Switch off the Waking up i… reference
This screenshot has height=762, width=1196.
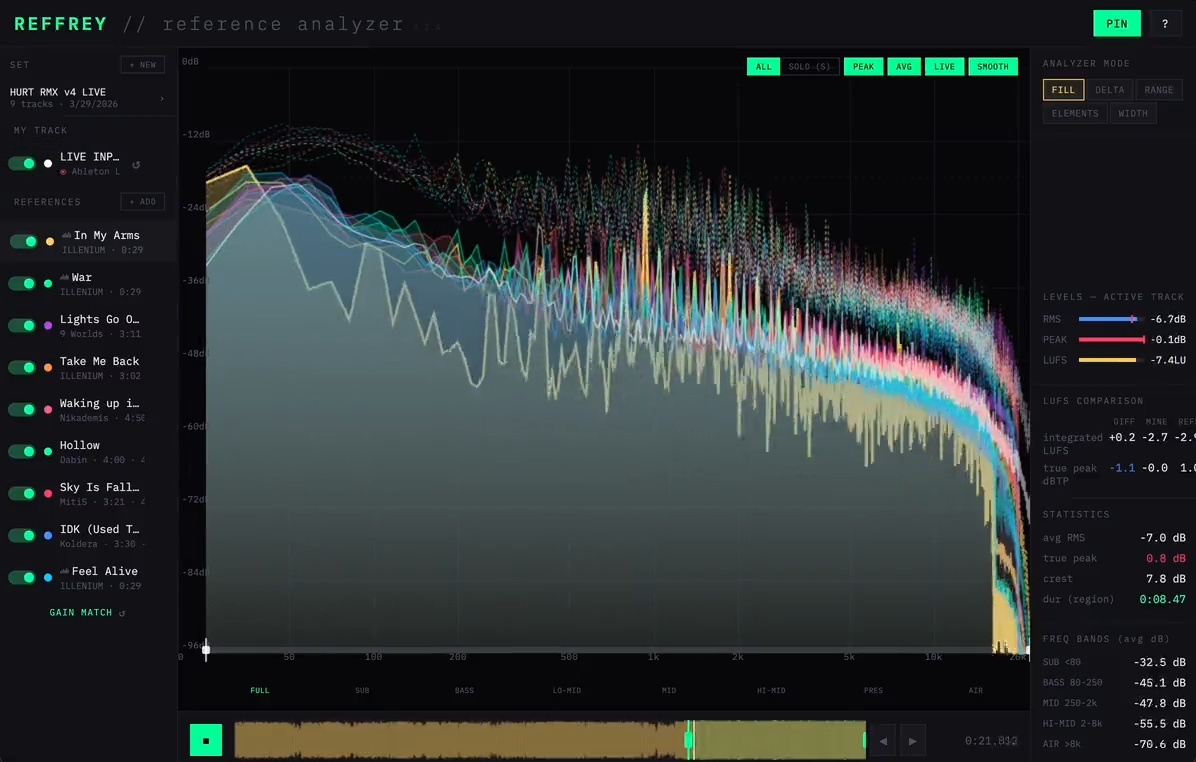(22, 409)
